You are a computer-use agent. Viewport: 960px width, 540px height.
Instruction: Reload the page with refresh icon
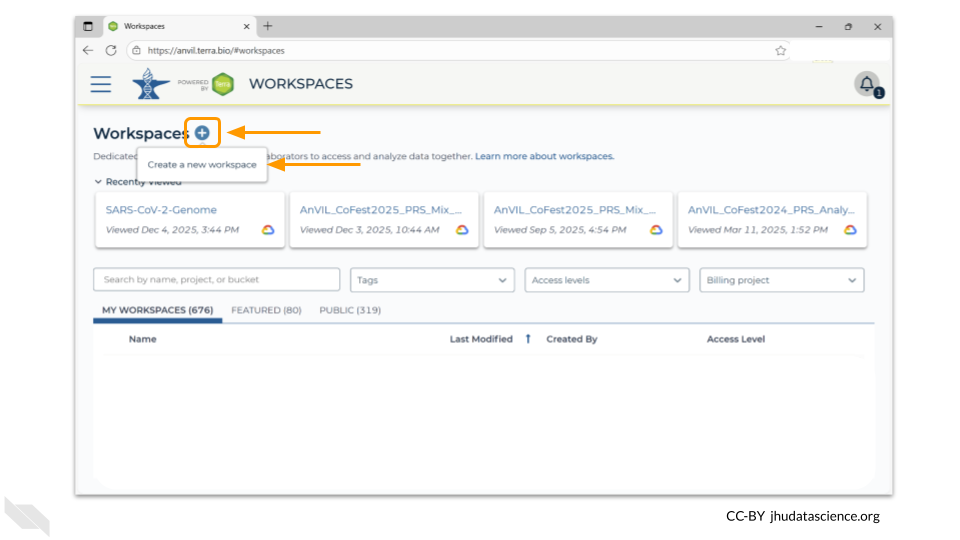[x=111, y=50]
